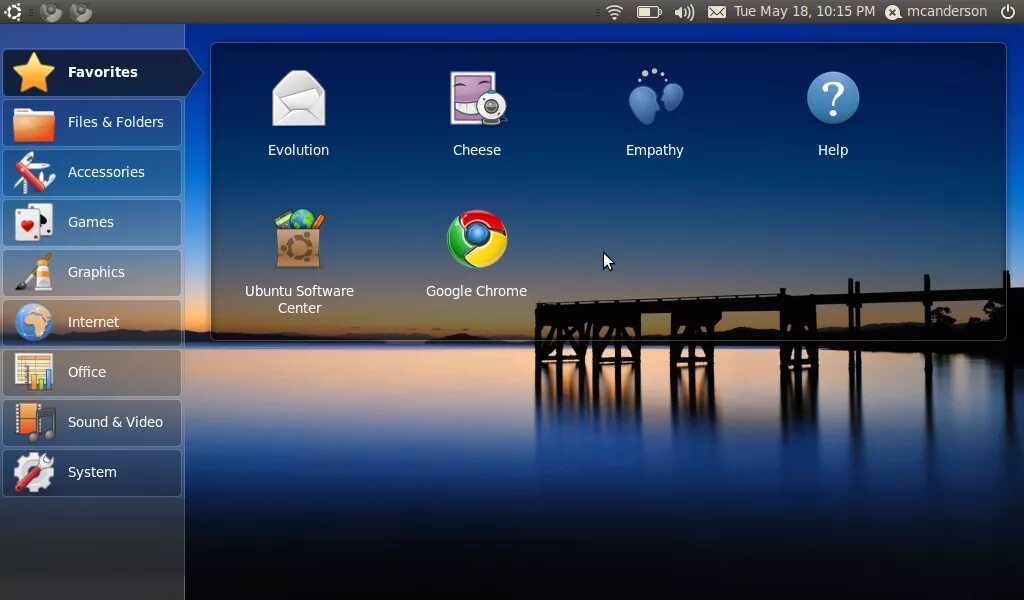
Task: Launch Ubuntu Software Center
Action: [x=299, y=261]
